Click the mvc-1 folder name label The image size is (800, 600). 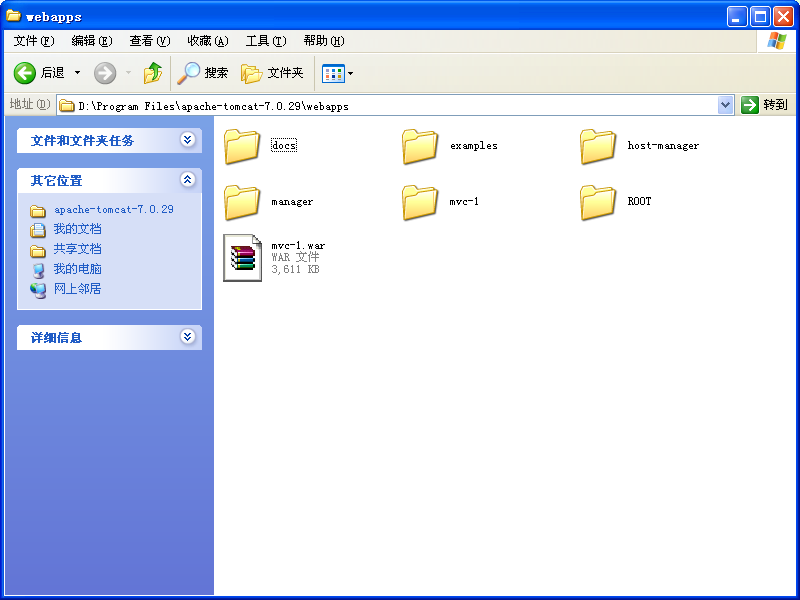pyautogui.click(x=464, y=202)
